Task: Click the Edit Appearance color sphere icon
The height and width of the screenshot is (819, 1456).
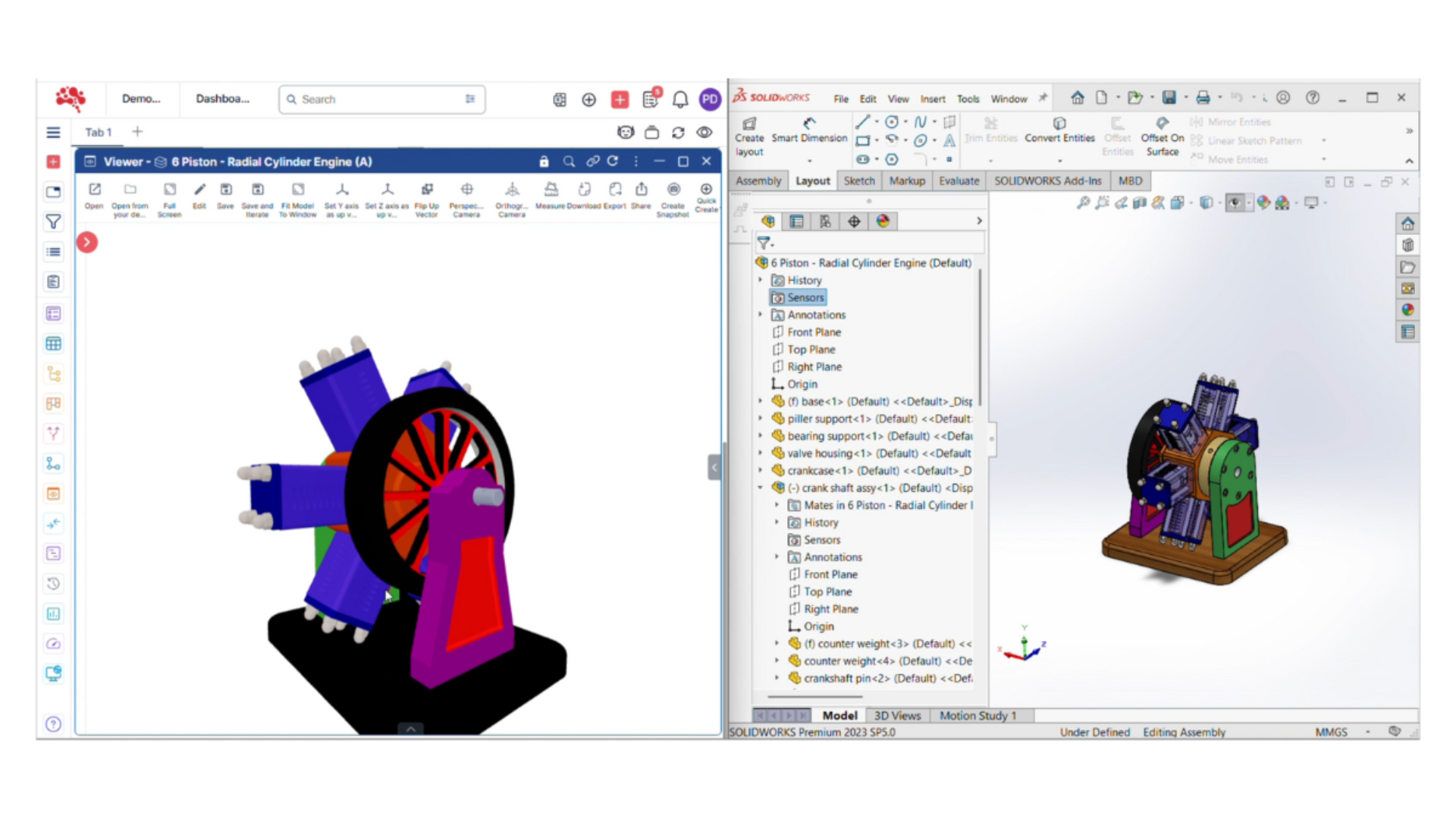Action: pos(1263,203)
